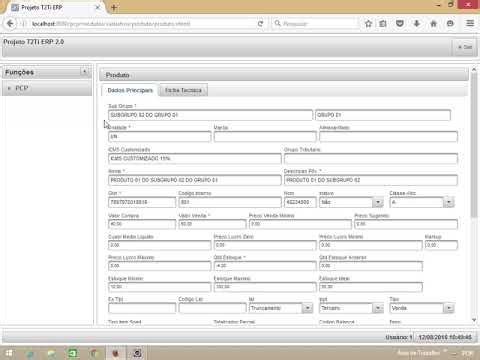Click the Sub Grupo input field
Image resolution: width=480 pixels, height=360 pixels.
pos(210,115)
